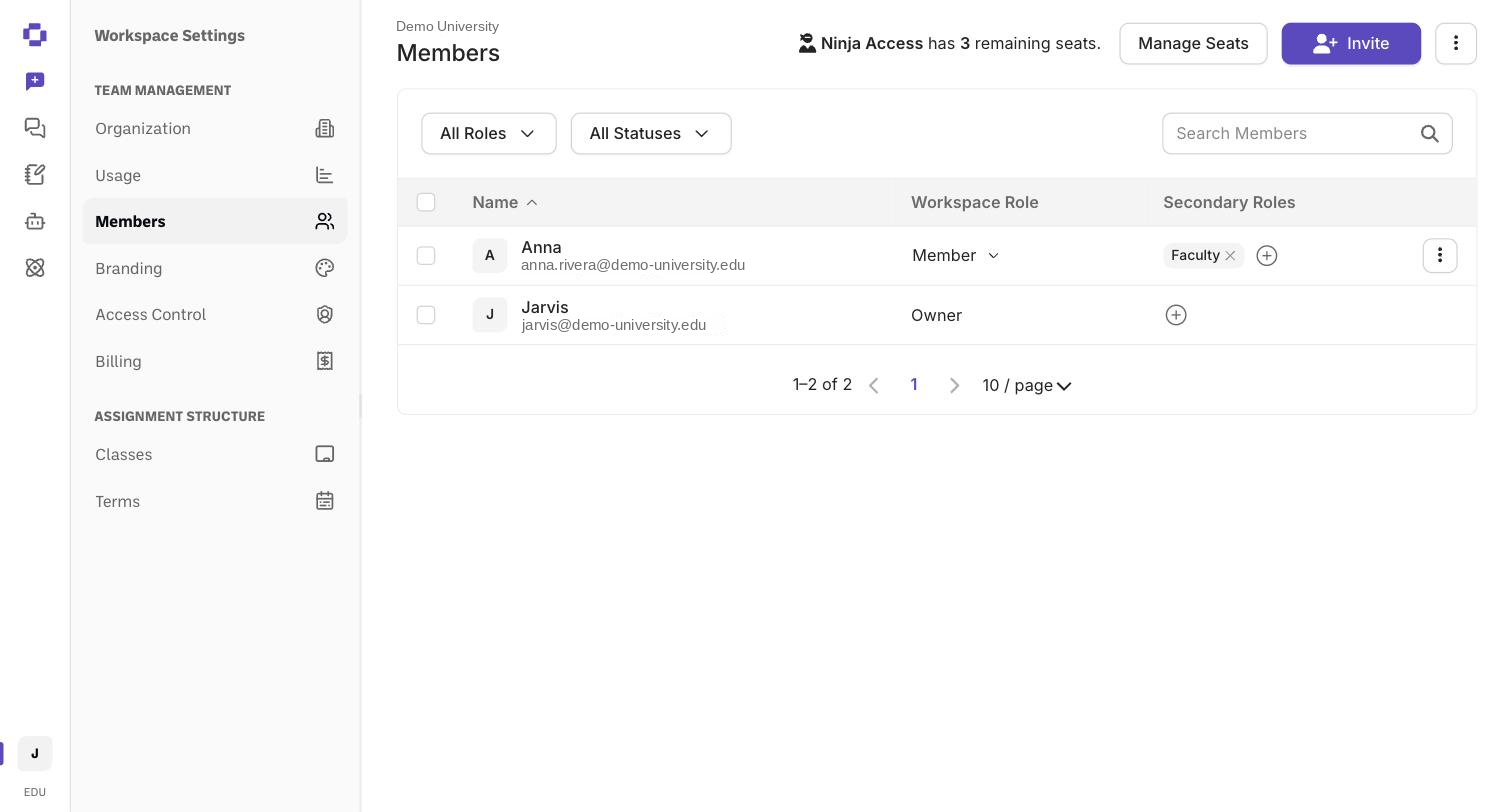1512x812 pixels.
Task: Select all members with header checkbox
Action: click(x=426, y=202)
